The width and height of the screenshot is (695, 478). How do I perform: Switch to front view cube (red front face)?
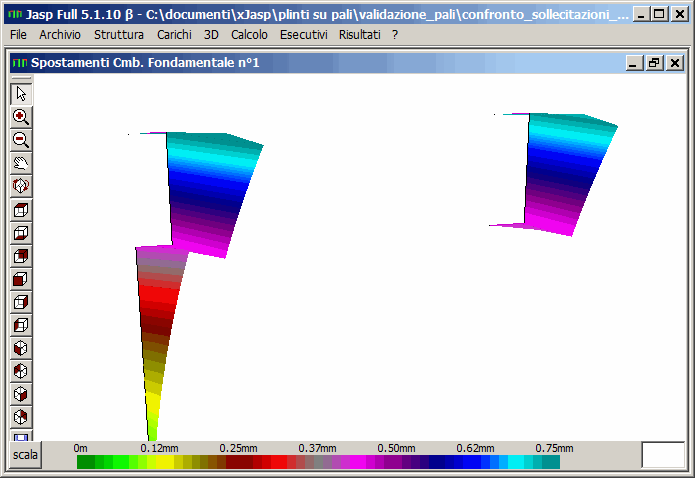(x=21, y=279)
